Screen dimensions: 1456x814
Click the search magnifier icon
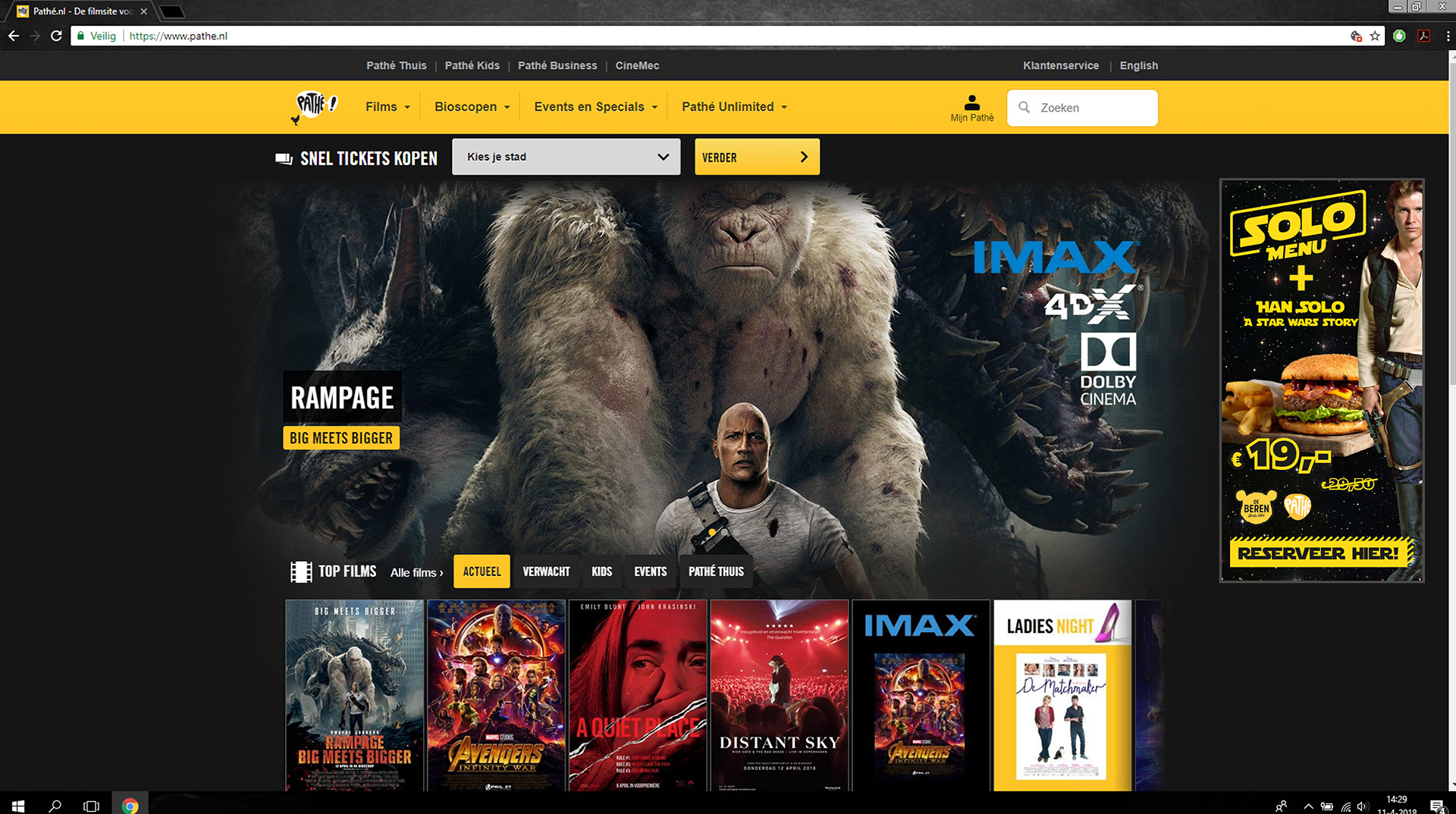tap(1024, 108)
